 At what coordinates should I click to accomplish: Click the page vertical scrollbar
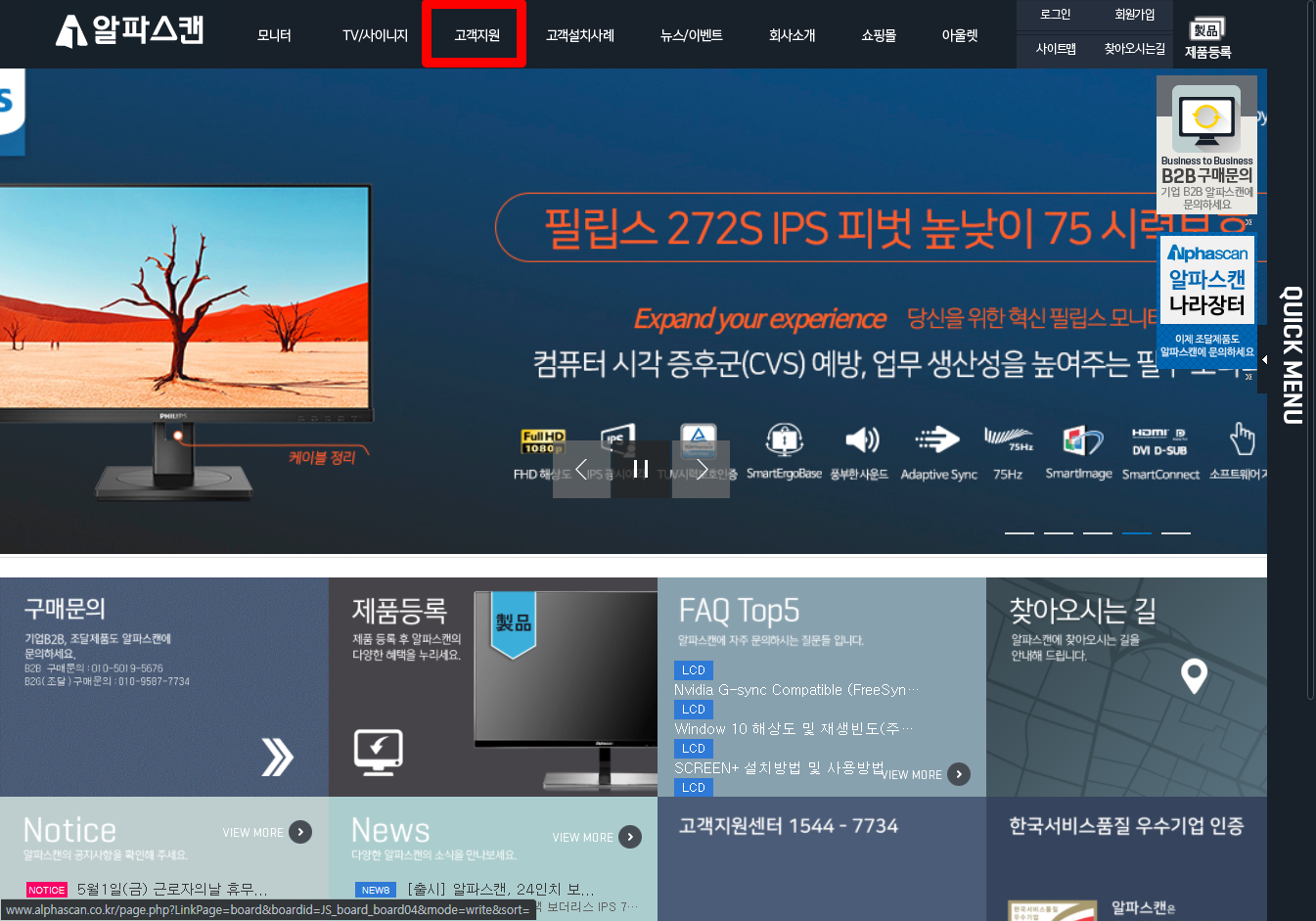pos(1310,352)
